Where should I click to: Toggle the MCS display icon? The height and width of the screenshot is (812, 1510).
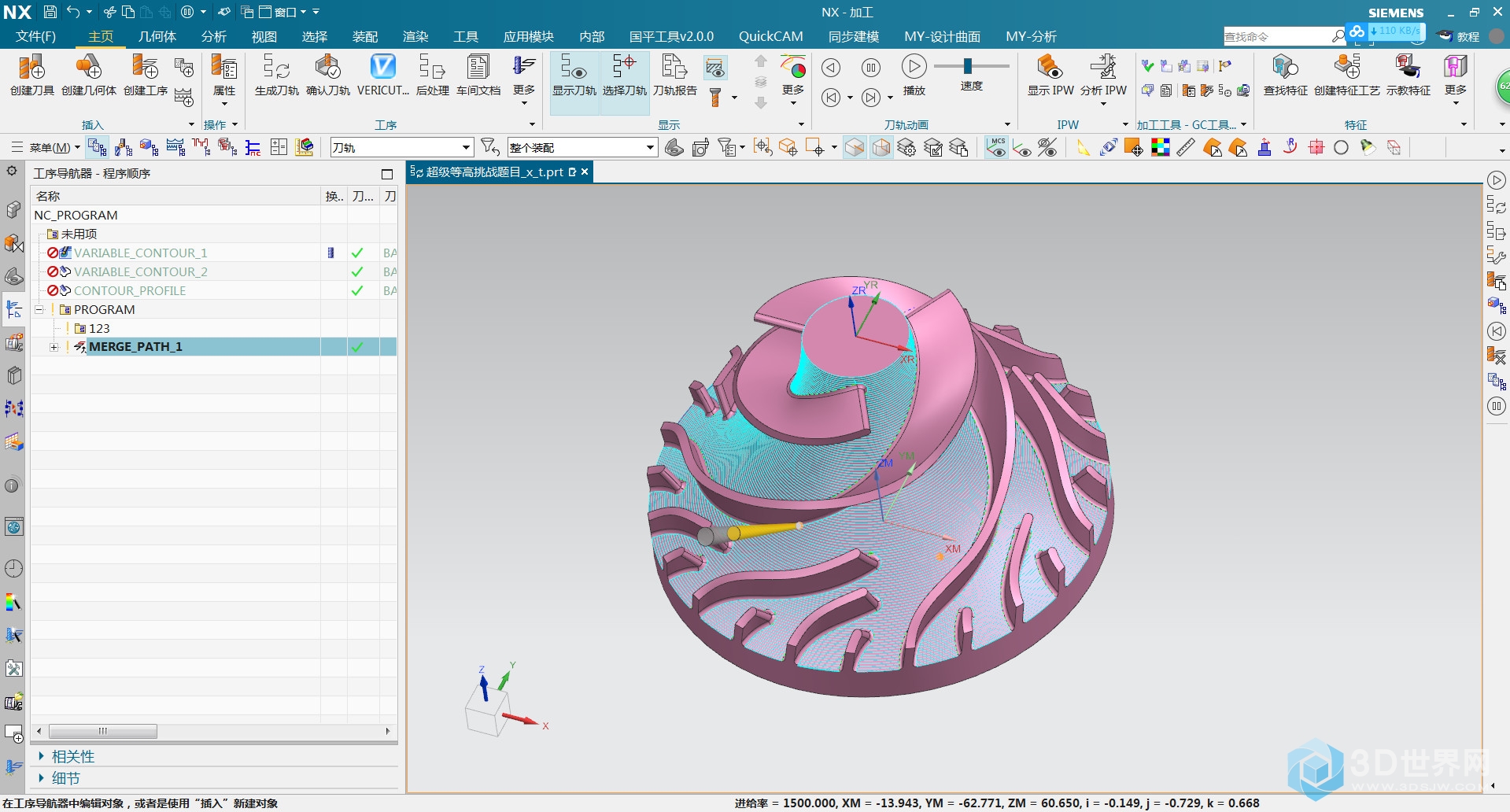(x=997, y=148)
